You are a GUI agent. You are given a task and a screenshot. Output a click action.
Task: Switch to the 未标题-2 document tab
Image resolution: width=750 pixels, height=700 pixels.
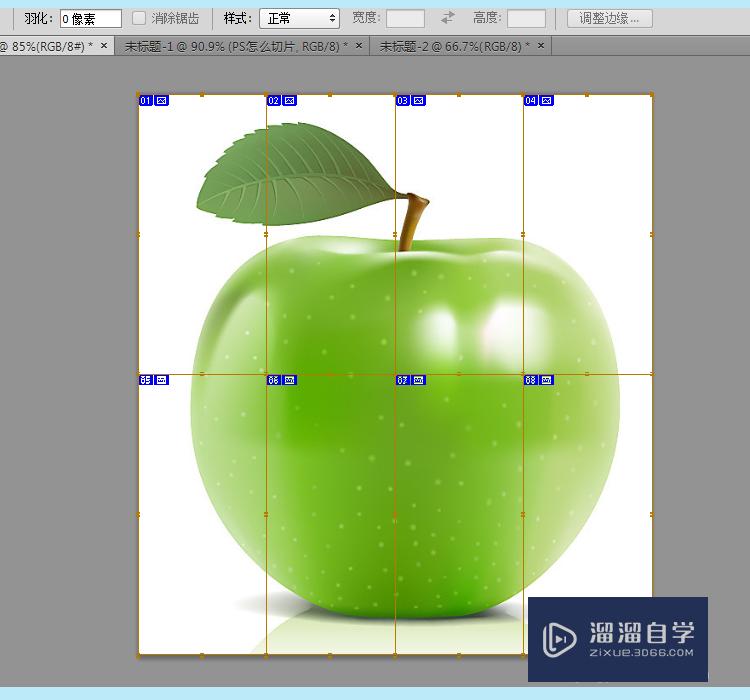coord(454,46)
